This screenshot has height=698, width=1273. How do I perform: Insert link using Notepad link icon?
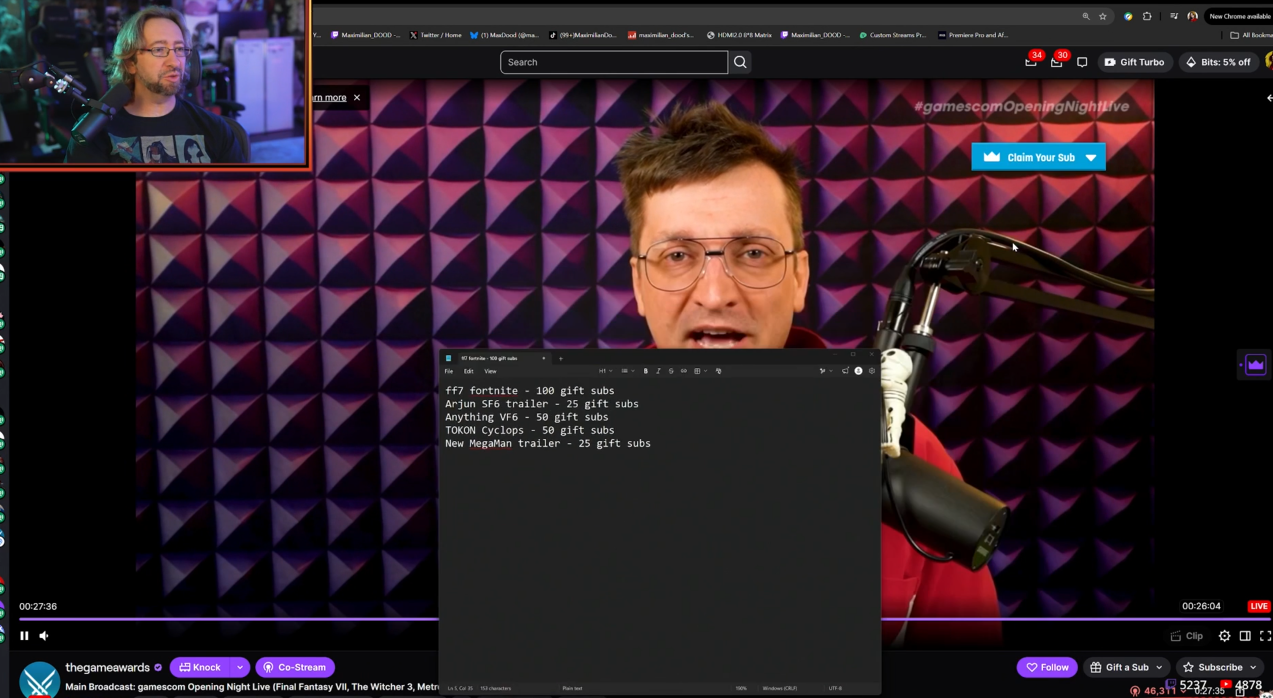[x=684, y=371]
